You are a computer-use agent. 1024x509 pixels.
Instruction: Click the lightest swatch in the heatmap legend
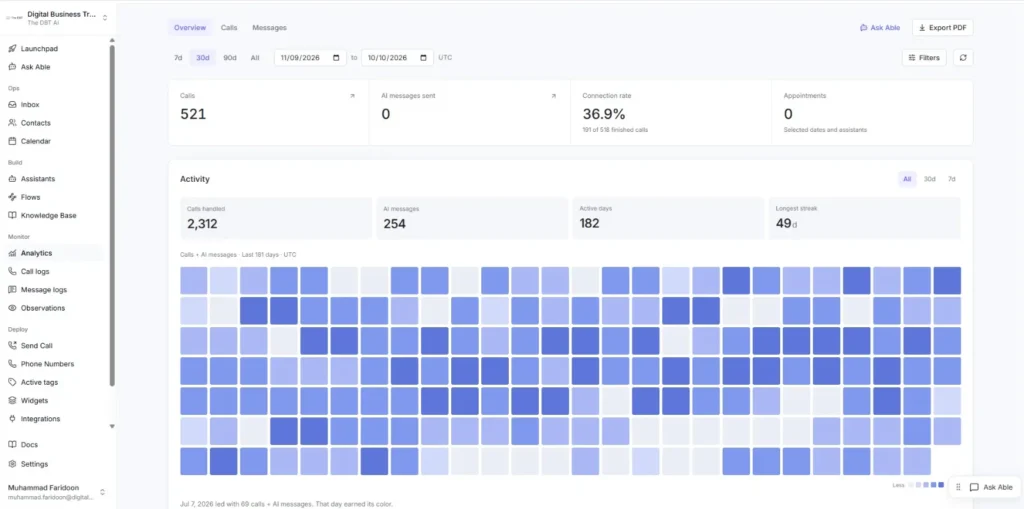[x=912, y=485]
